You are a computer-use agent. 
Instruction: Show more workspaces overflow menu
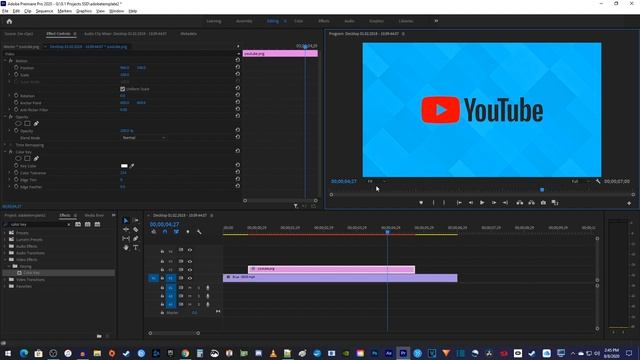[x=436, y=21]
